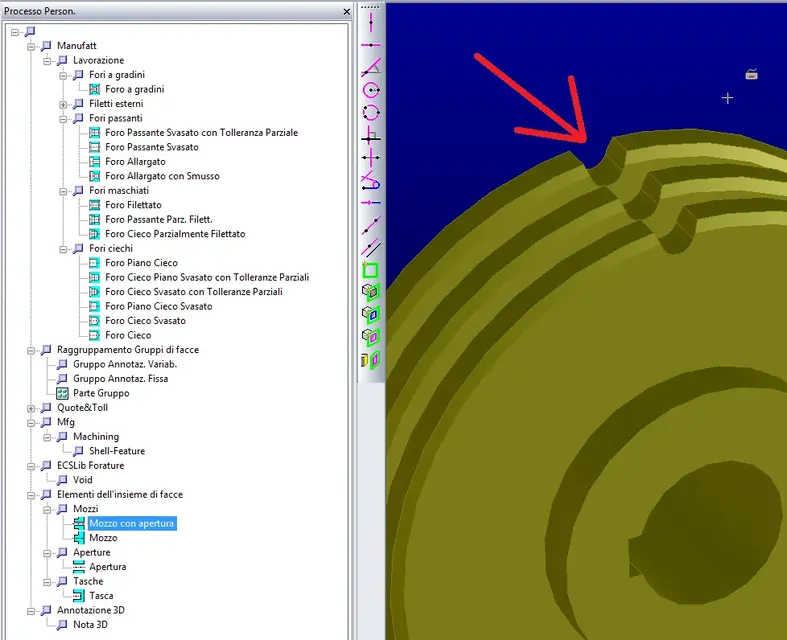Collapse the Fori passanti group

coord(63,118)
